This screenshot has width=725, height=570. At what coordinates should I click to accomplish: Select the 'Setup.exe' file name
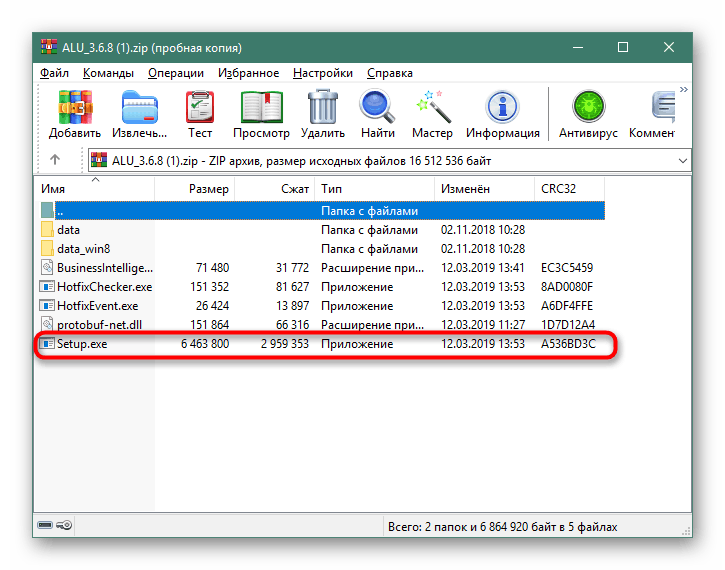coord(82,343)
